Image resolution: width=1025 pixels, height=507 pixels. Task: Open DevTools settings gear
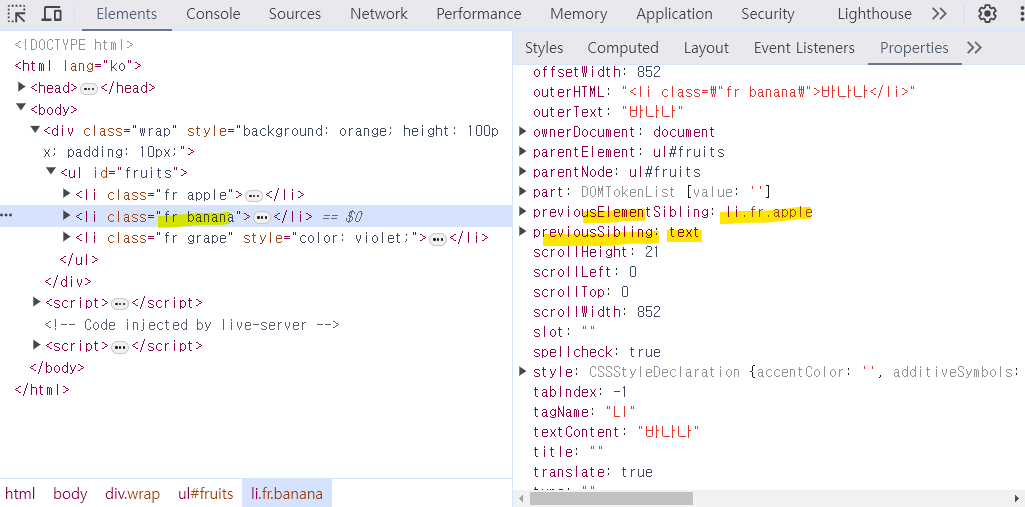pyautogui.click(x=987, y=14)
